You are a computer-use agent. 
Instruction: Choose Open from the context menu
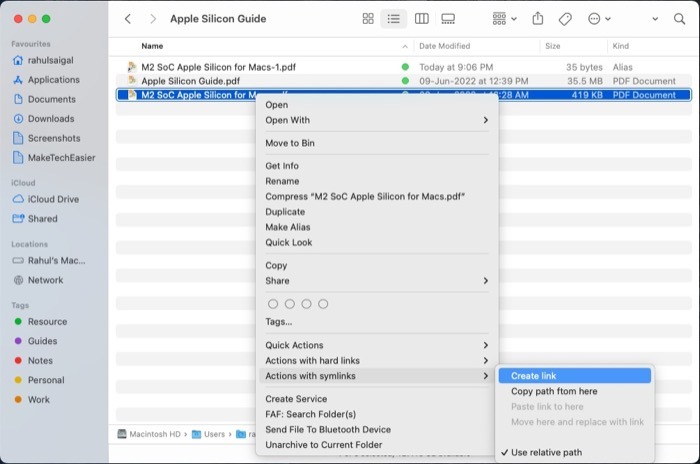pos(277,105)
